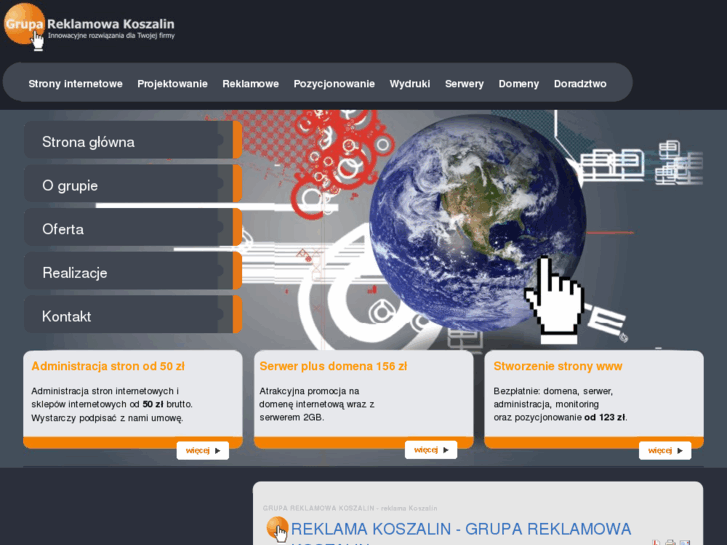Click więcej under Administracja stron
727x545 pixels.
[203, 450]
